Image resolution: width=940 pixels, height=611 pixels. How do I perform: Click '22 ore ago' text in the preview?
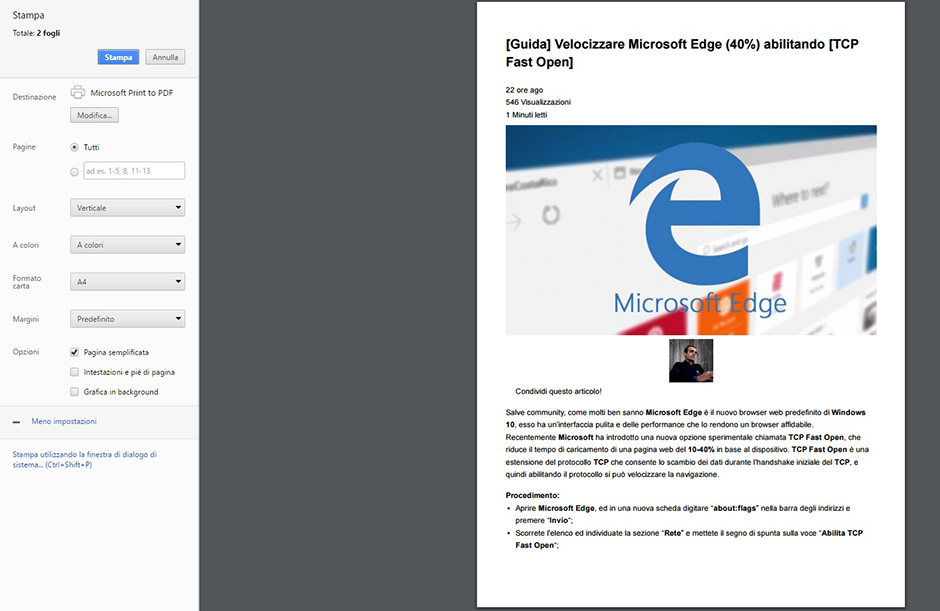tap(524, 90)
